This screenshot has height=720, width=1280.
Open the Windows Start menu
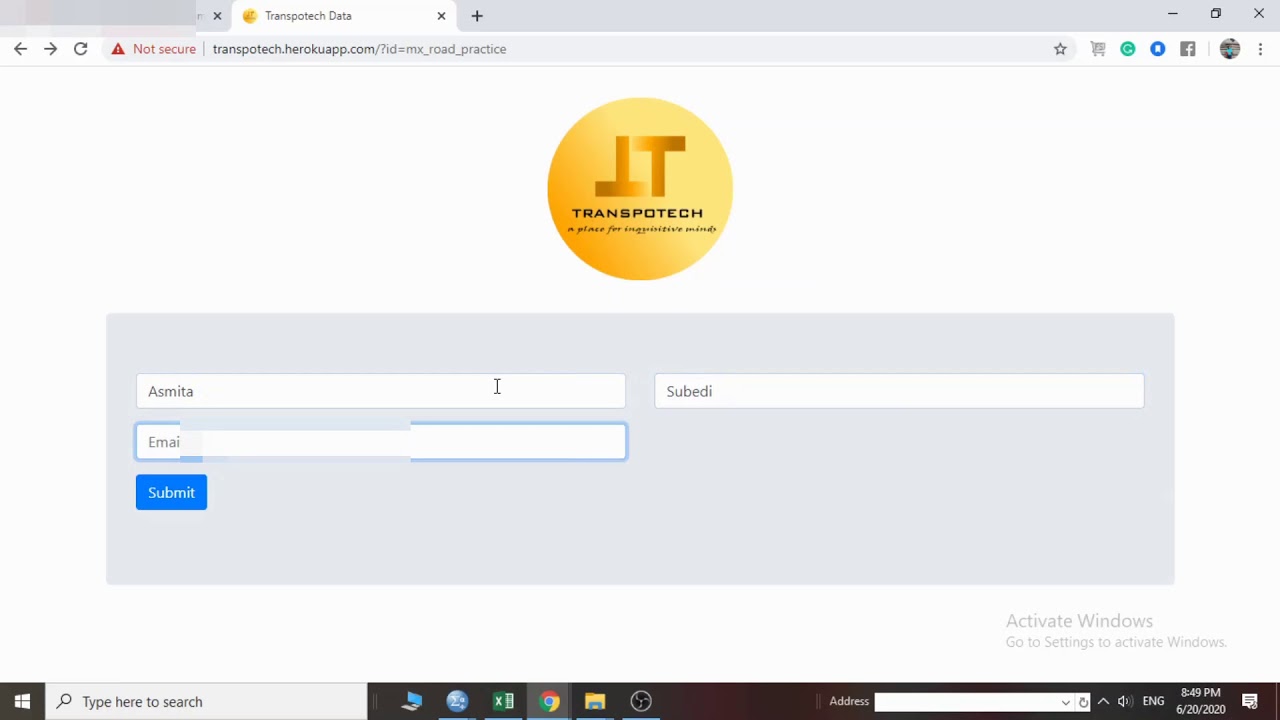pos(22,701)
